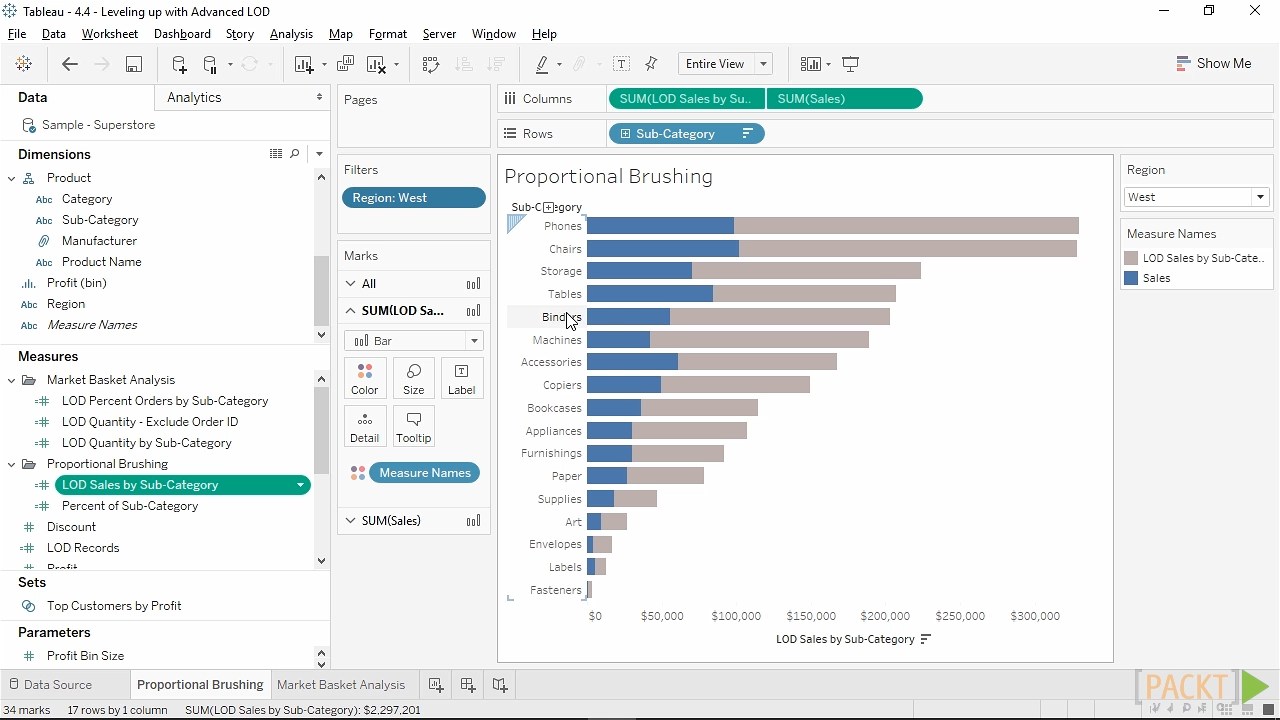Screen dimensions: 1280x720
Task: Click the Highlight pen toolbar icon
Action: pyautogui.click(x=542, y=64)
